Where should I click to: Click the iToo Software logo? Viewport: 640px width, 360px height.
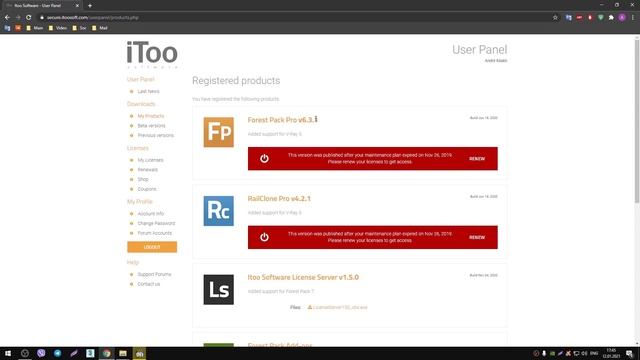(x=152, y=54)
